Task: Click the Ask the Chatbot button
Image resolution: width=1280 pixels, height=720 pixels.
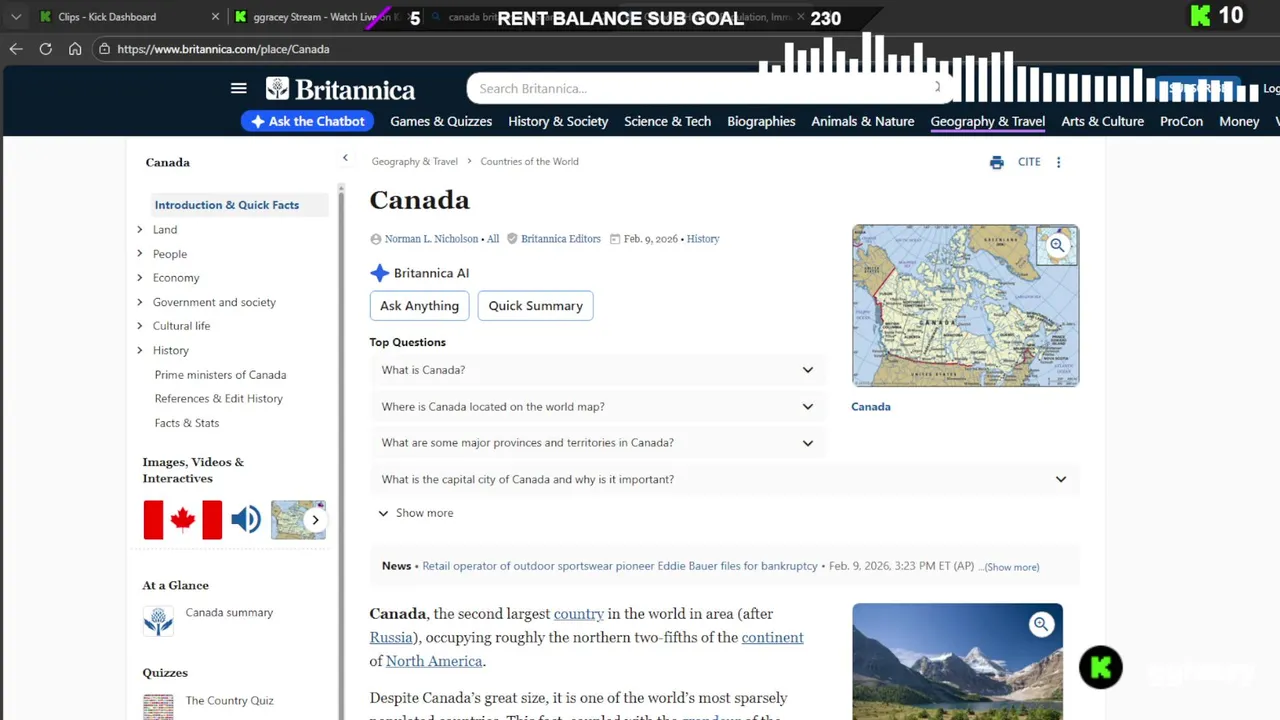Action: click(x=308, y=121)
